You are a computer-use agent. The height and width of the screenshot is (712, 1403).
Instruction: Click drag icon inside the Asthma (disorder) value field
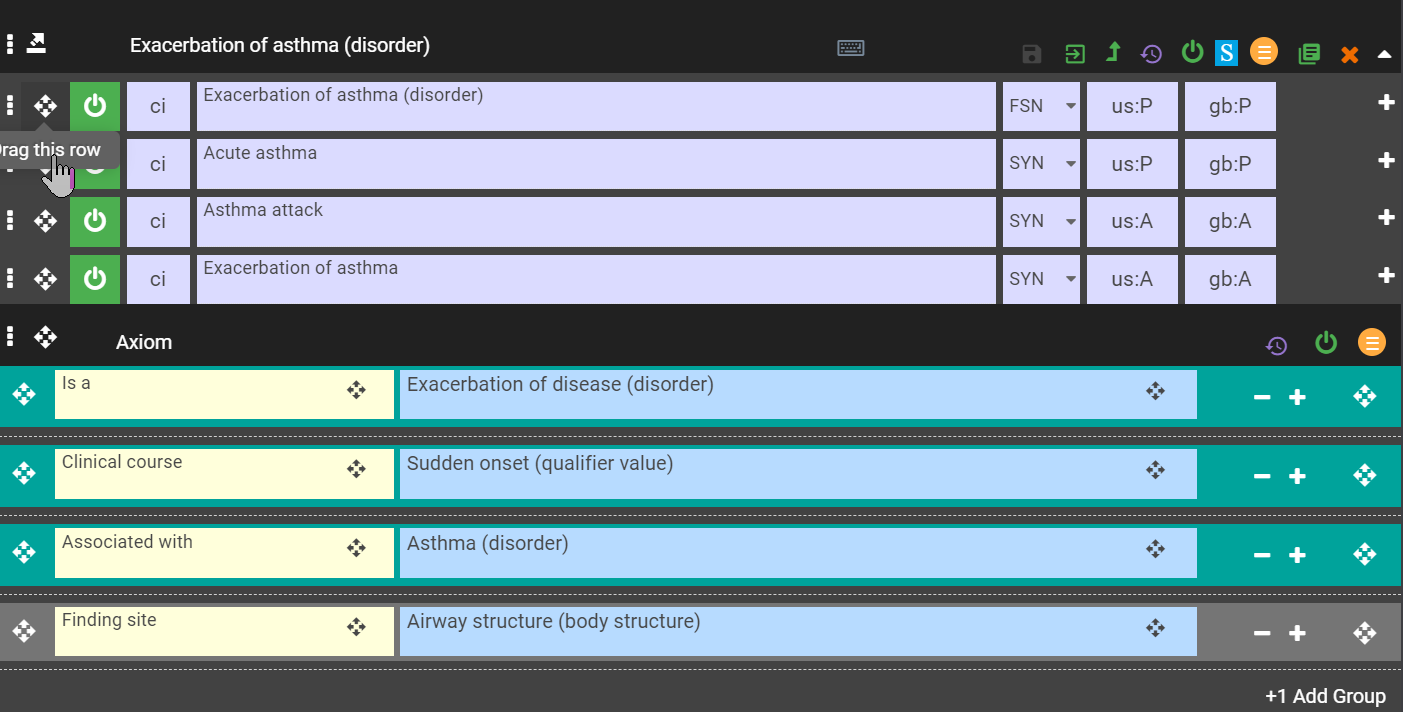click(1155, 548)
